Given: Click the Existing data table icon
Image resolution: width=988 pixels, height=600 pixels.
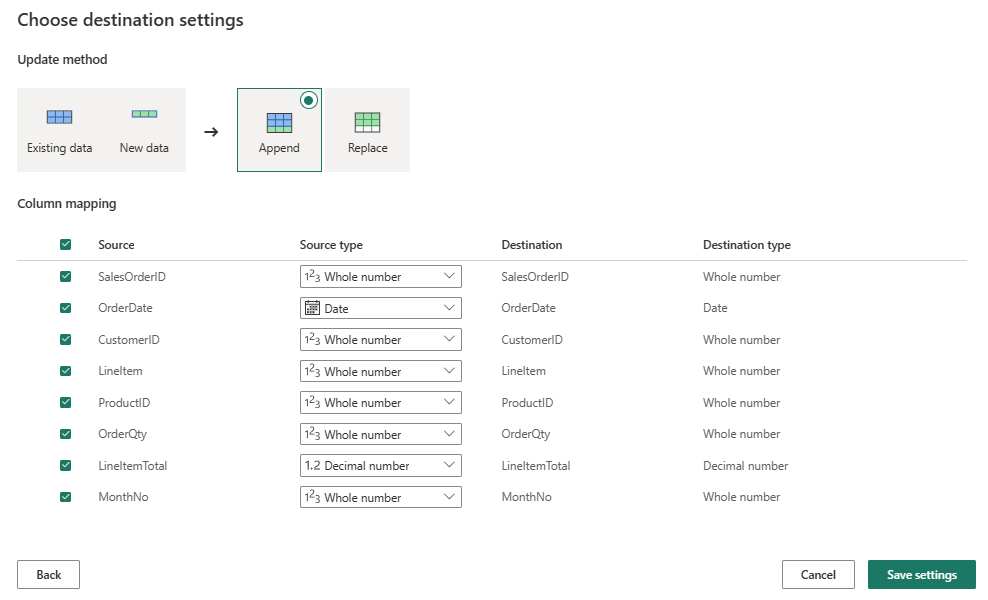Looking at the screenshot, I should 59,117.
